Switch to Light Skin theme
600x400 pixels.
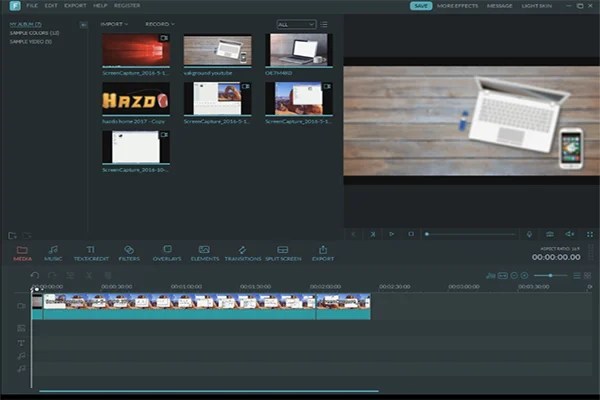click(x=536, y=6)
